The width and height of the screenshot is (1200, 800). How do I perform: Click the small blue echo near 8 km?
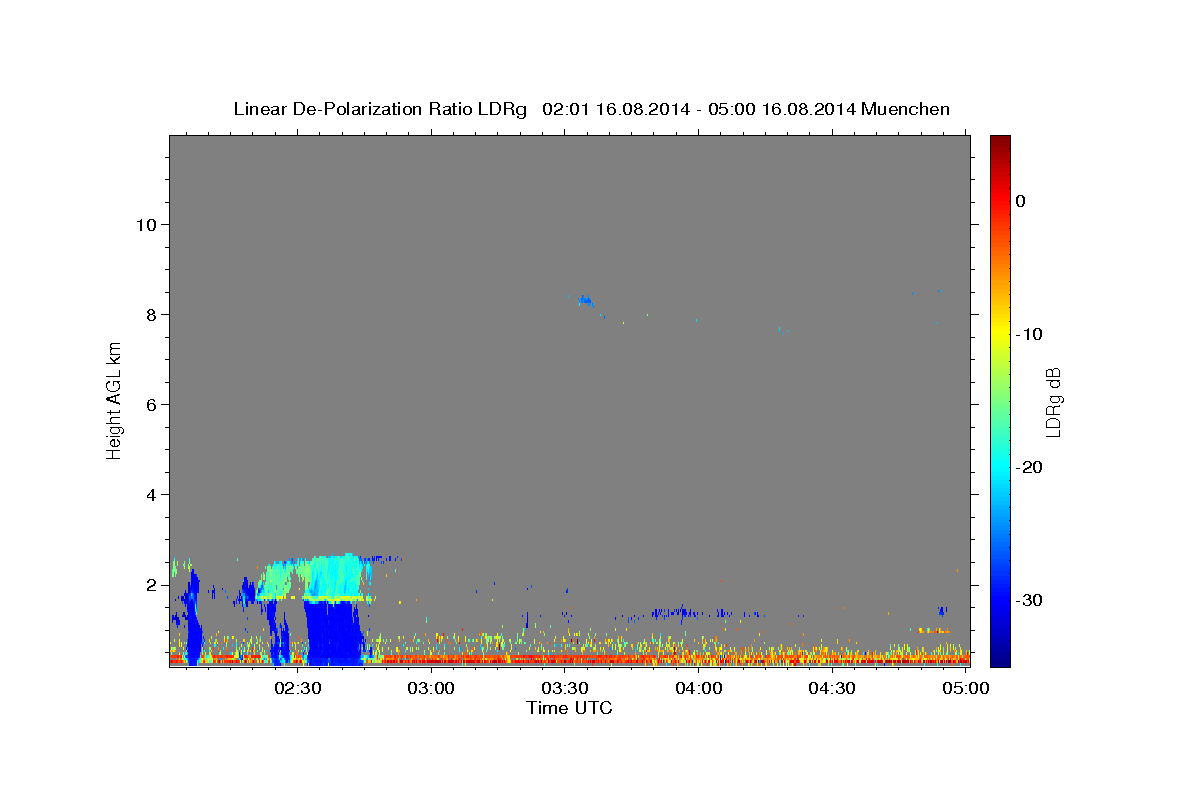point(584,299)
